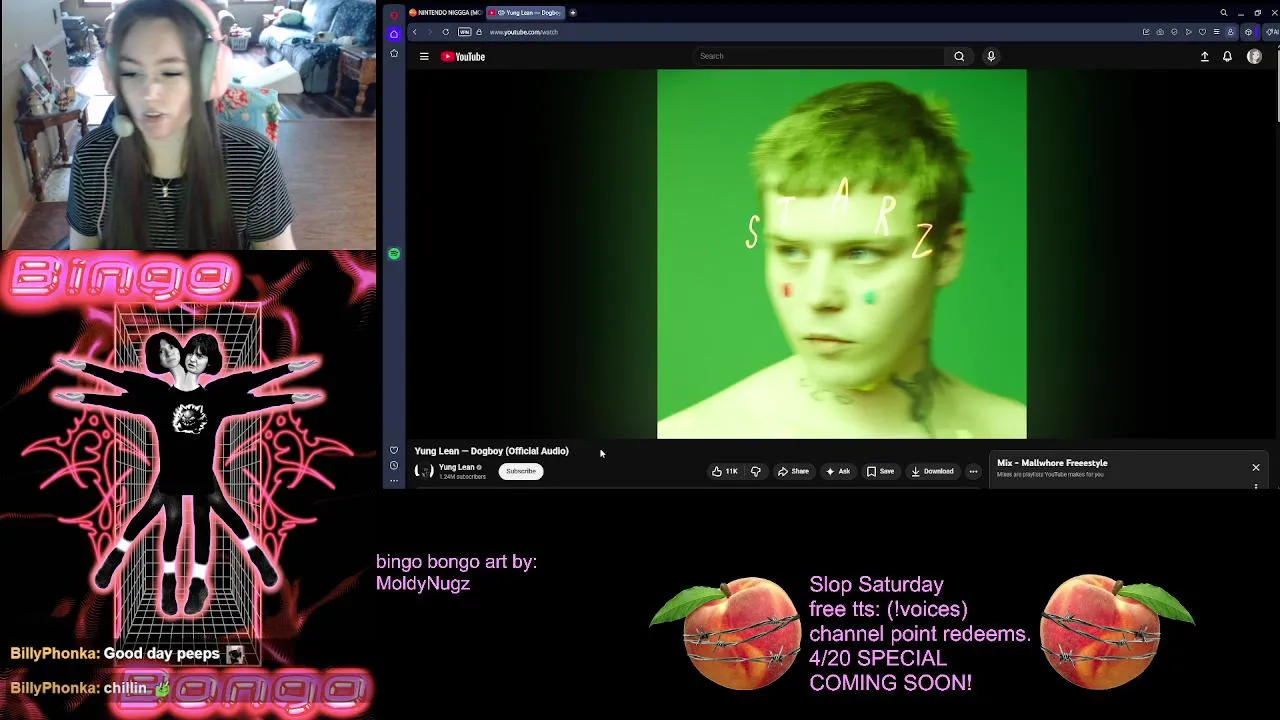
Task: Click the Dogboy video player
Action: click(x=841, y=254)
